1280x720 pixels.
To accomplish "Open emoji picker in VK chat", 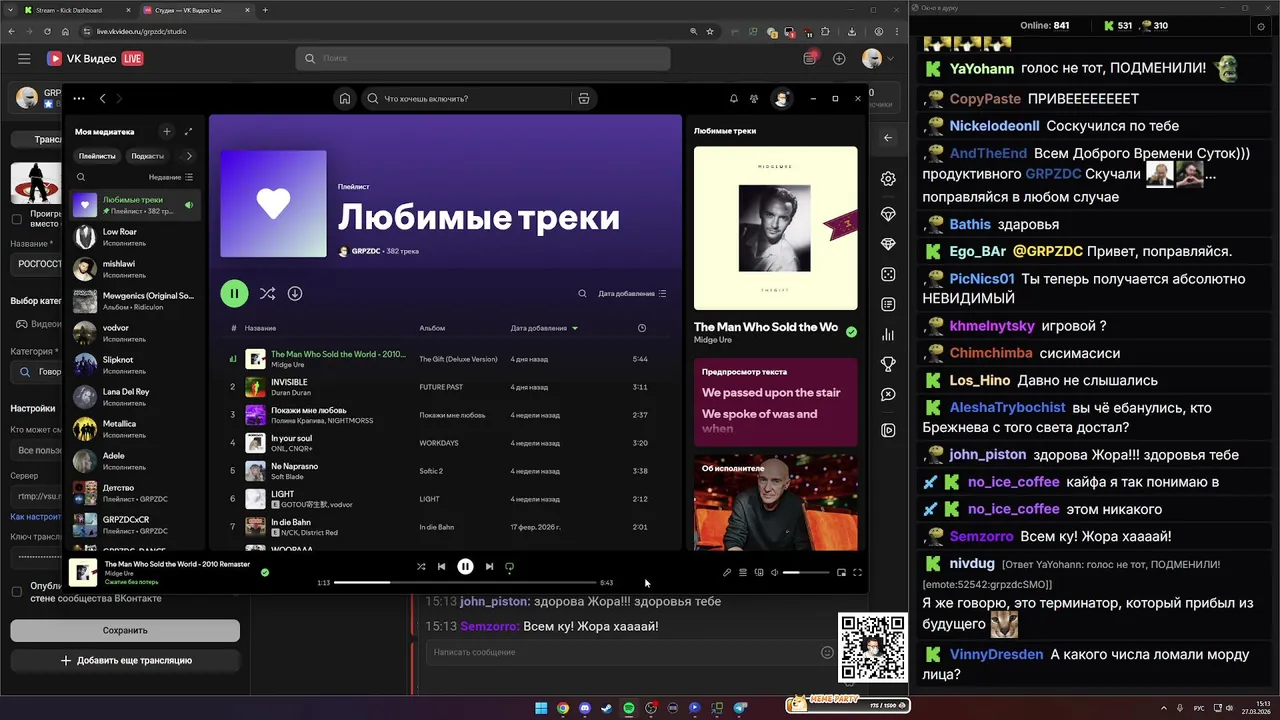I will click(x=827, y=652).
